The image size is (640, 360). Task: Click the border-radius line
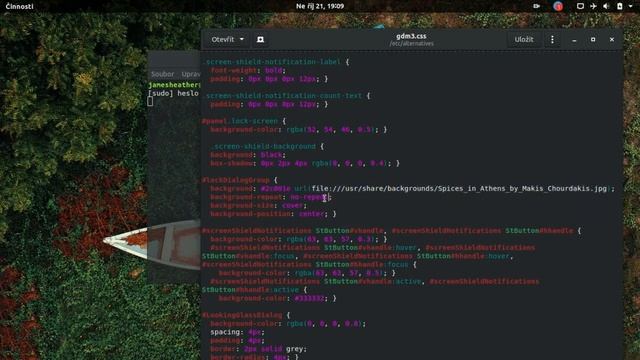point(254,357)
